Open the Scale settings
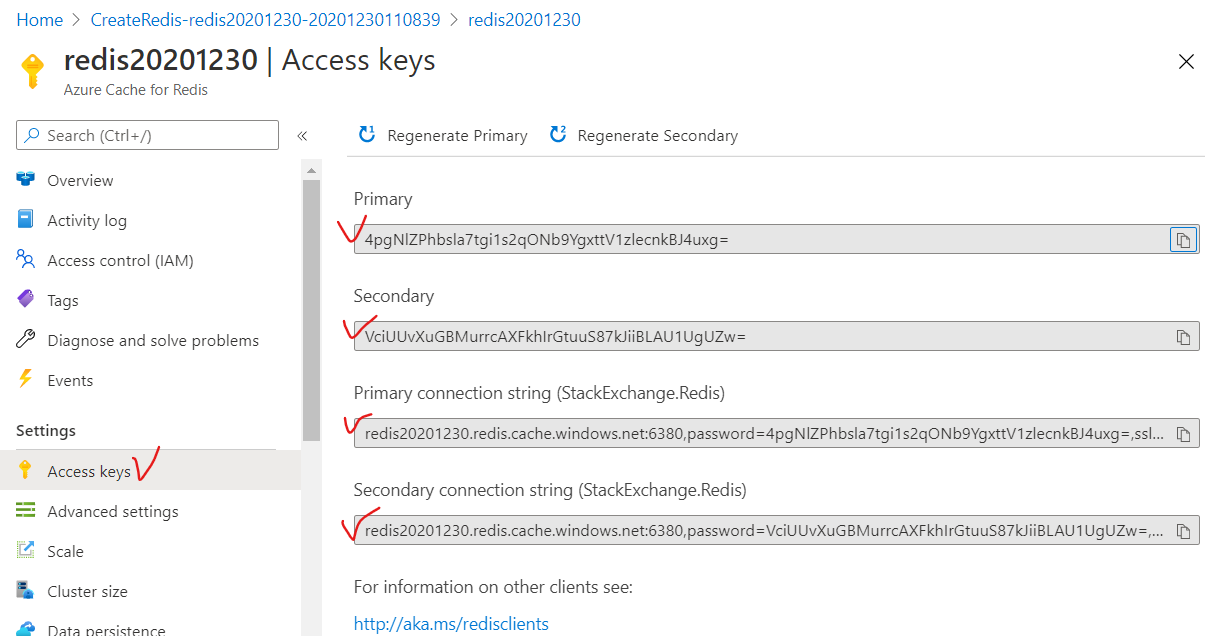The width and height of the screenshot is (1205, 636). 65,551
